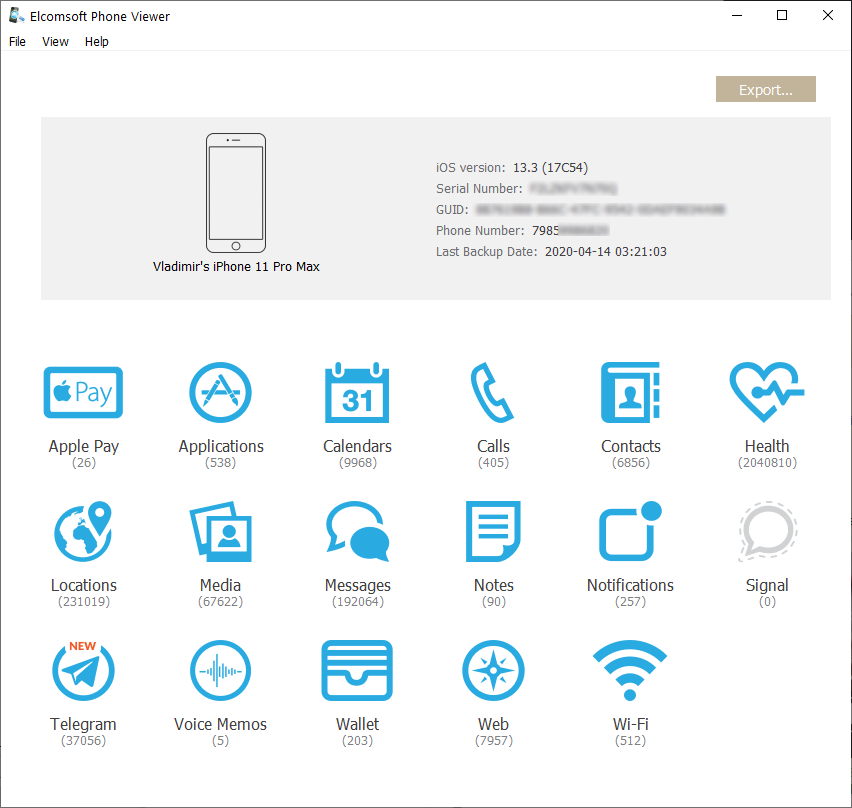Open Web browsing data icon
Image resolution: width=852 pixels, height=808 pixels.
[x=493, y=670]
